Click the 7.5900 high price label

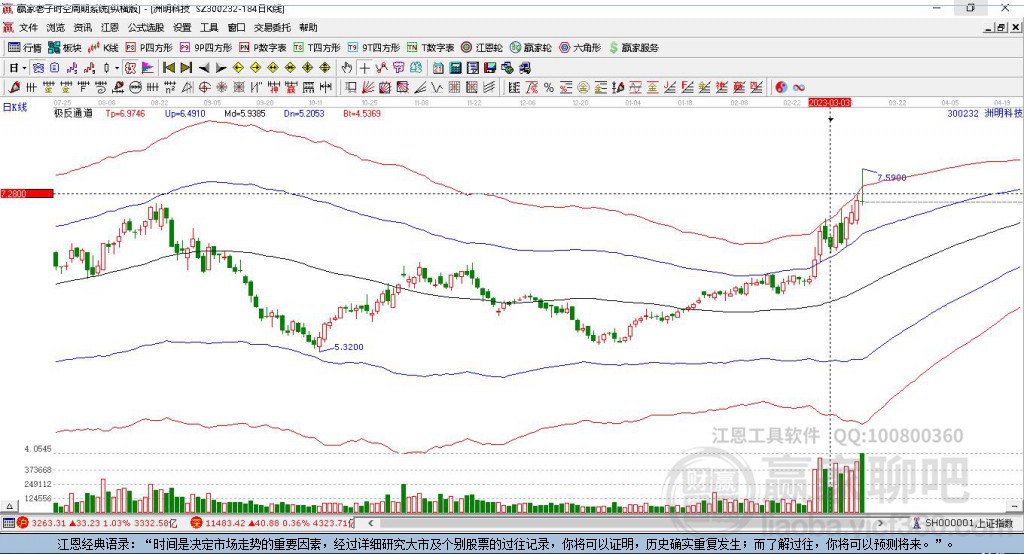click(x=891, y=178)
